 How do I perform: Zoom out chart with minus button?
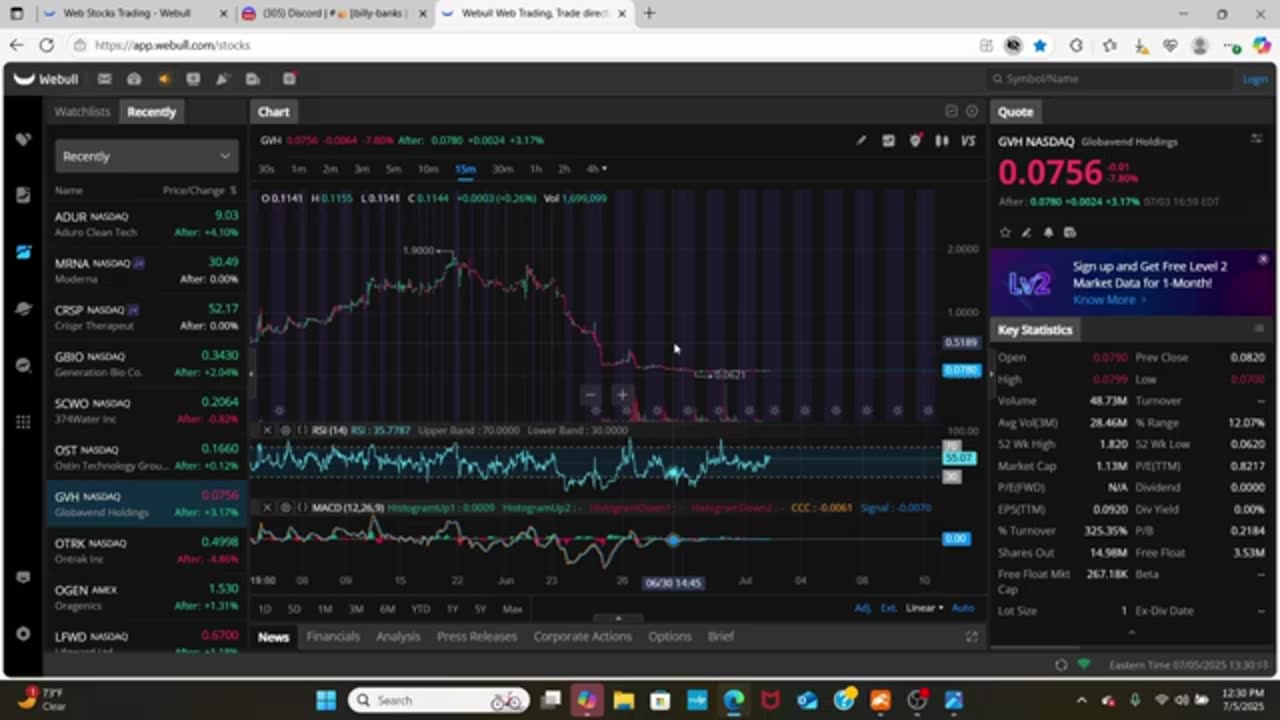[x=590, y=395]
